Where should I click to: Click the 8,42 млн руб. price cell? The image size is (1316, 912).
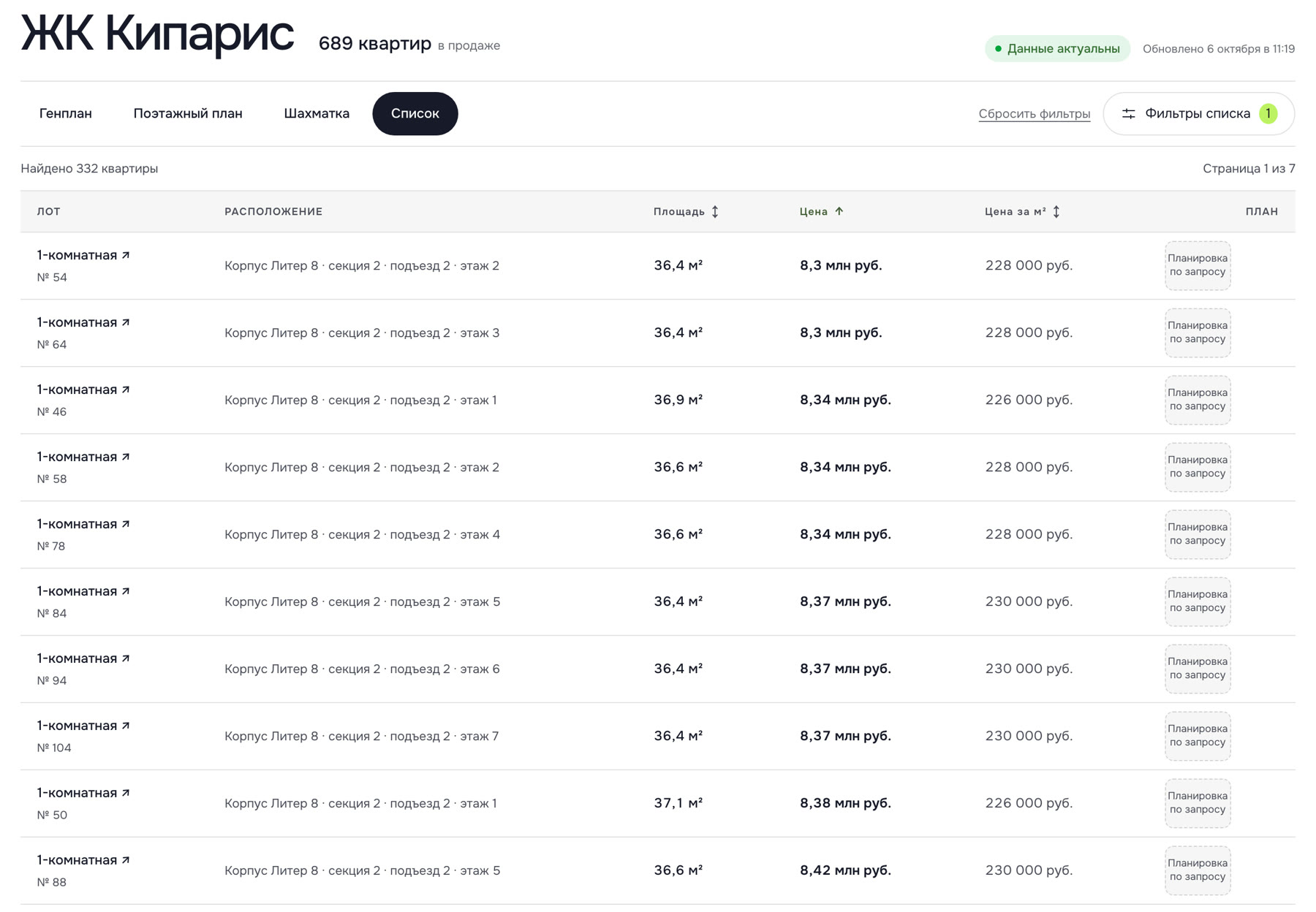pos(845,870)
